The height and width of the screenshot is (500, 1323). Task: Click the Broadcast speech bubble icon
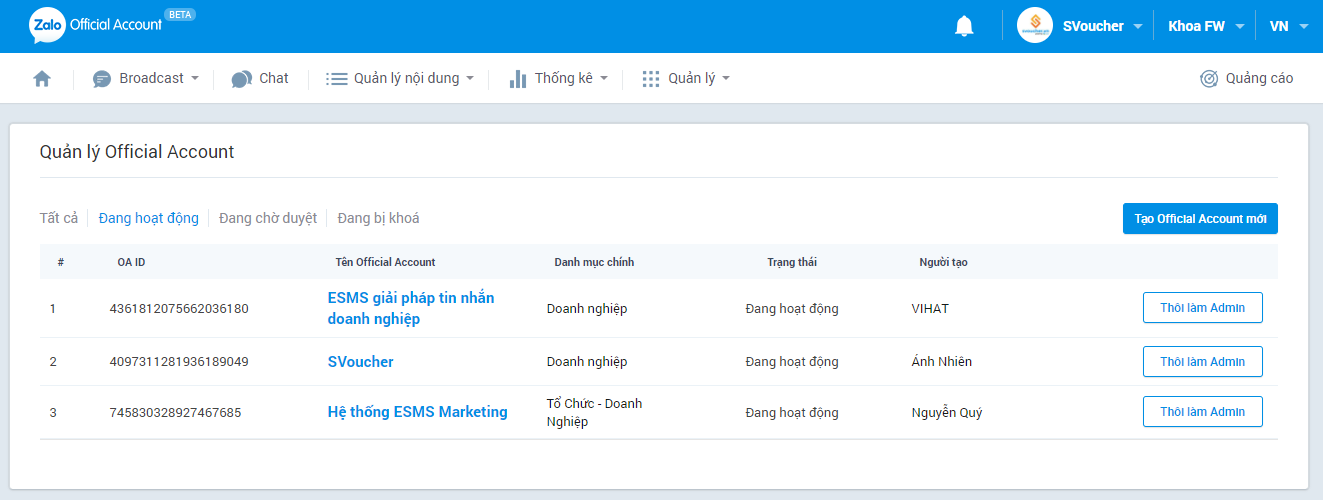click(x=102, y=79)
